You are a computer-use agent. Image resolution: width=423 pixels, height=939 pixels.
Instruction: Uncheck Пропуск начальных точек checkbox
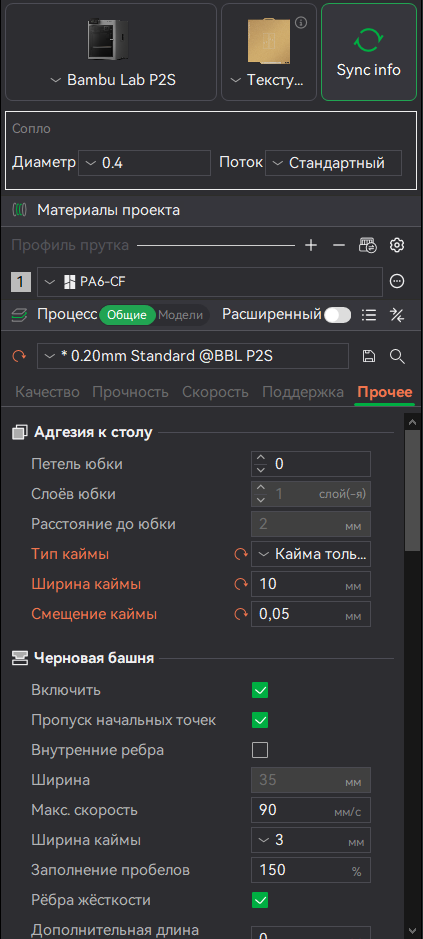(260, 720)
